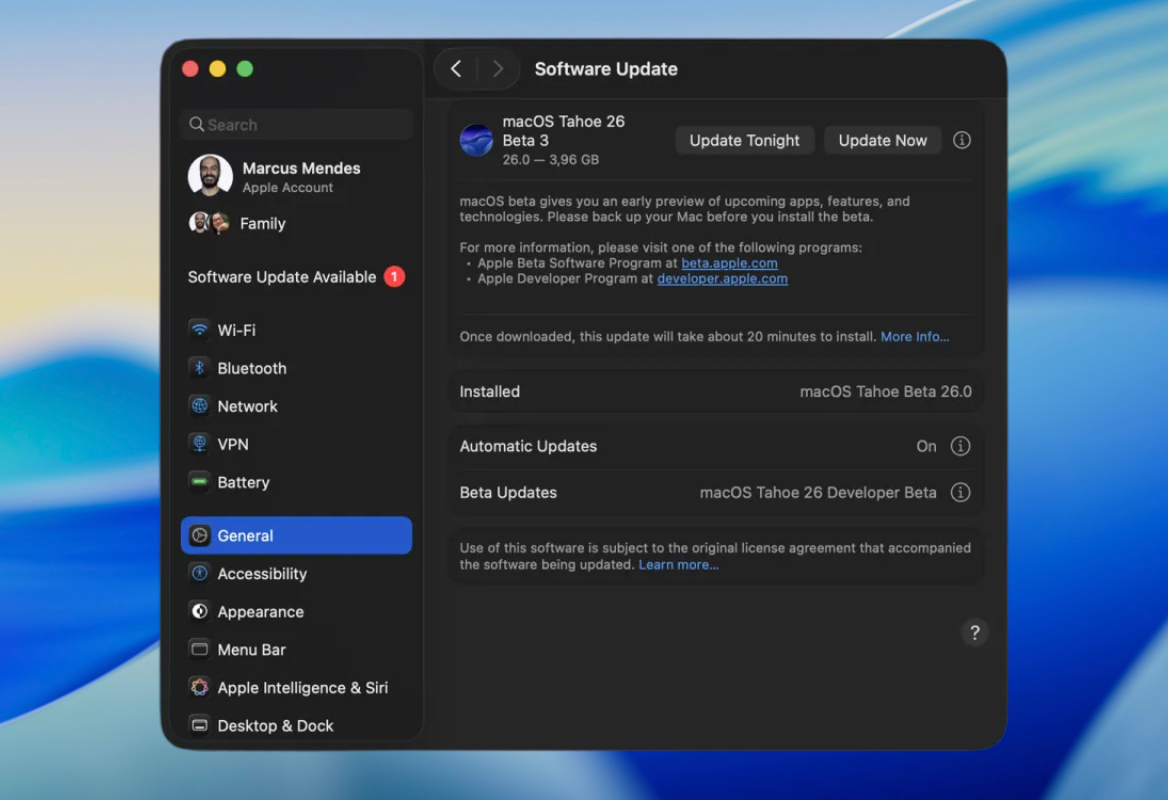Click the Update Now button

point(883,140)
